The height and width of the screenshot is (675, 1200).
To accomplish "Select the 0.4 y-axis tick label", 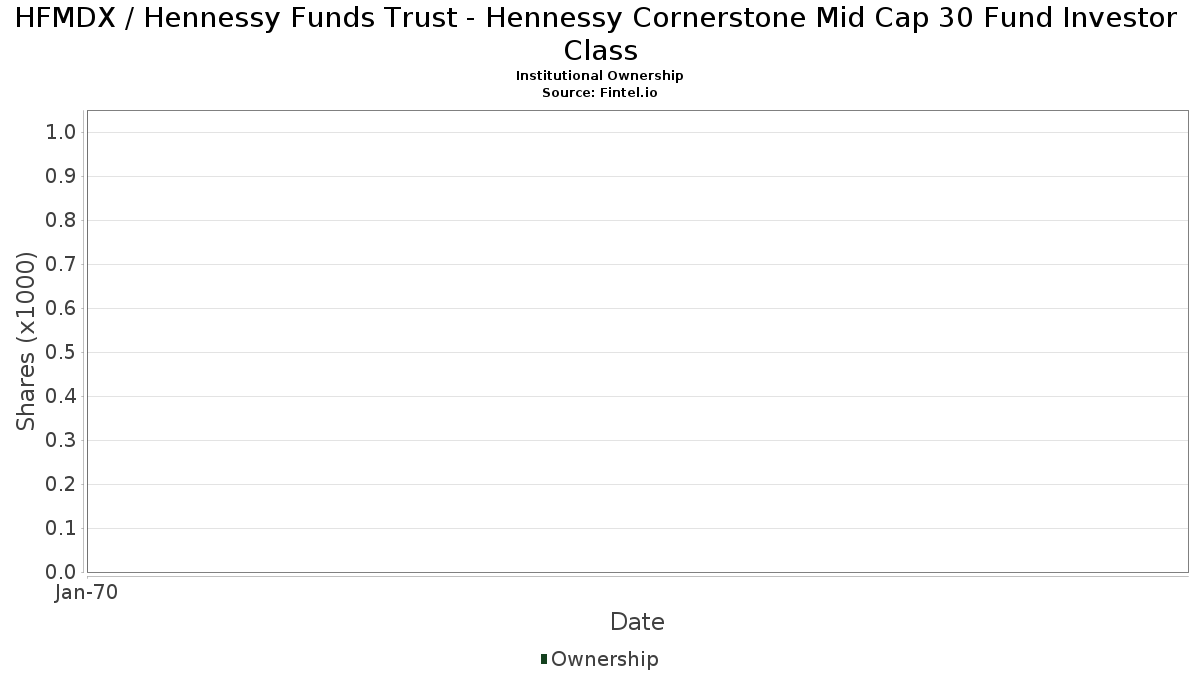I will click(x=61, y=397).
